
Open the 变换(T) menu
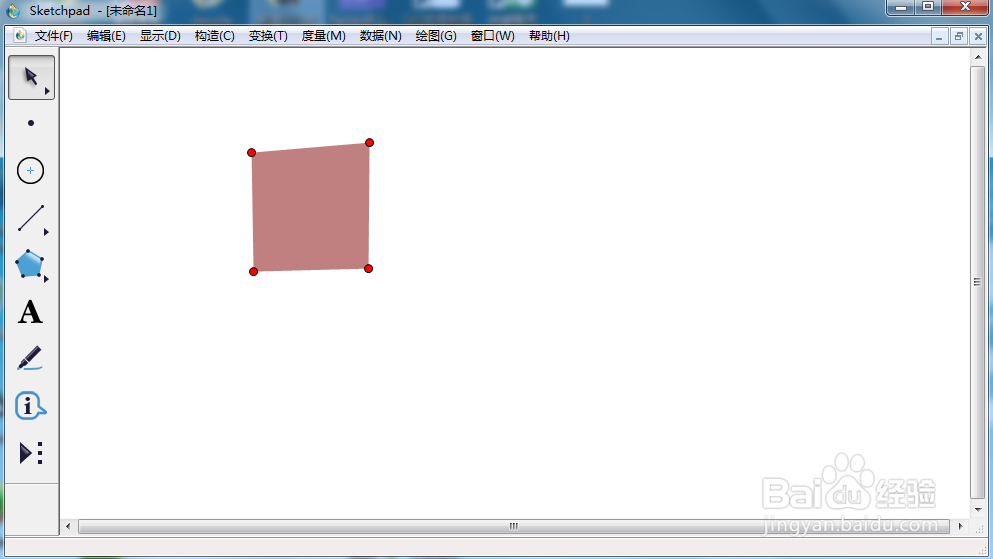tap(268, 36)
